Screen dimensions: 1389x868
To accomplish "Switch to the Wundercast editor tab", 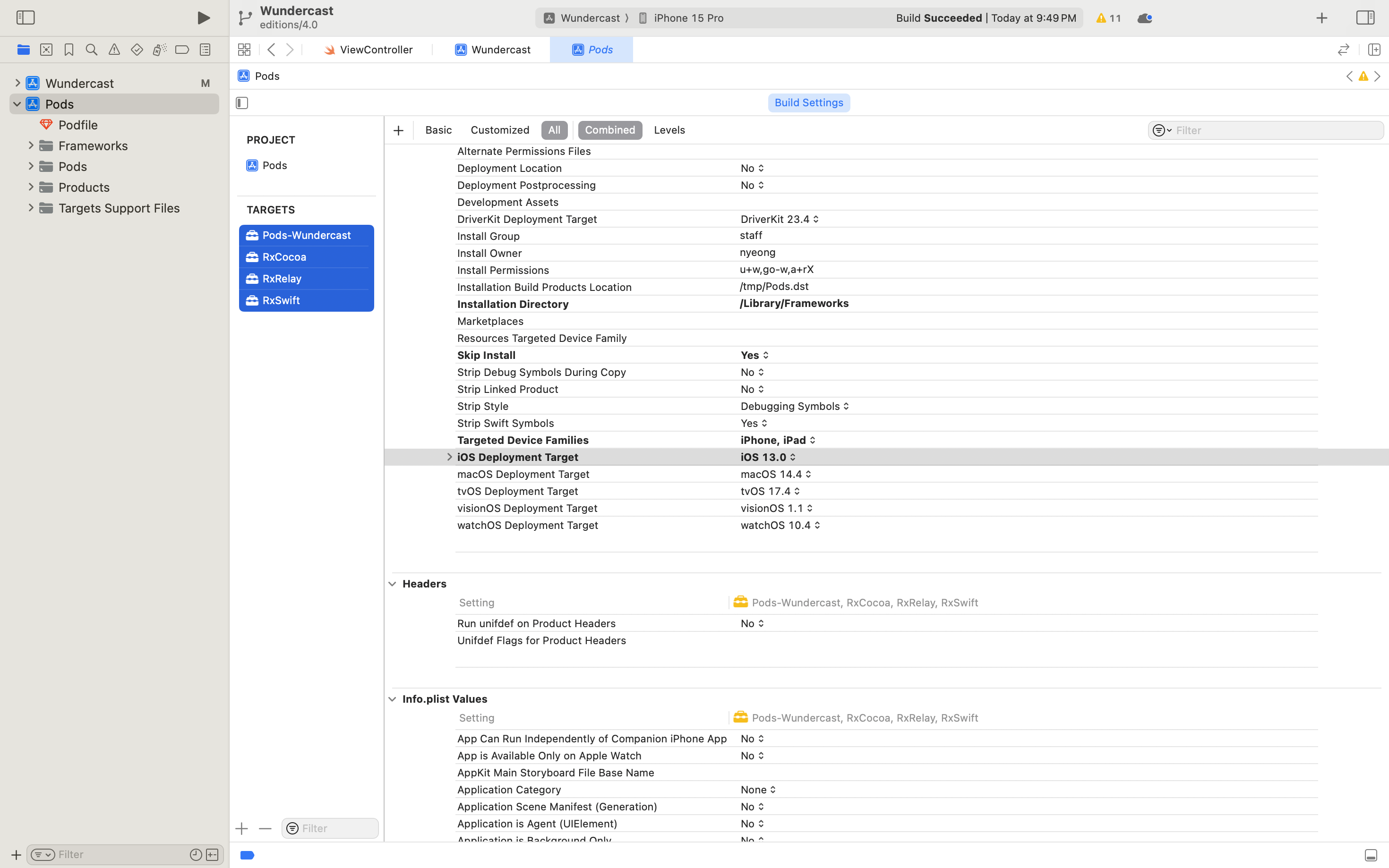I will [x=493, y=50].
